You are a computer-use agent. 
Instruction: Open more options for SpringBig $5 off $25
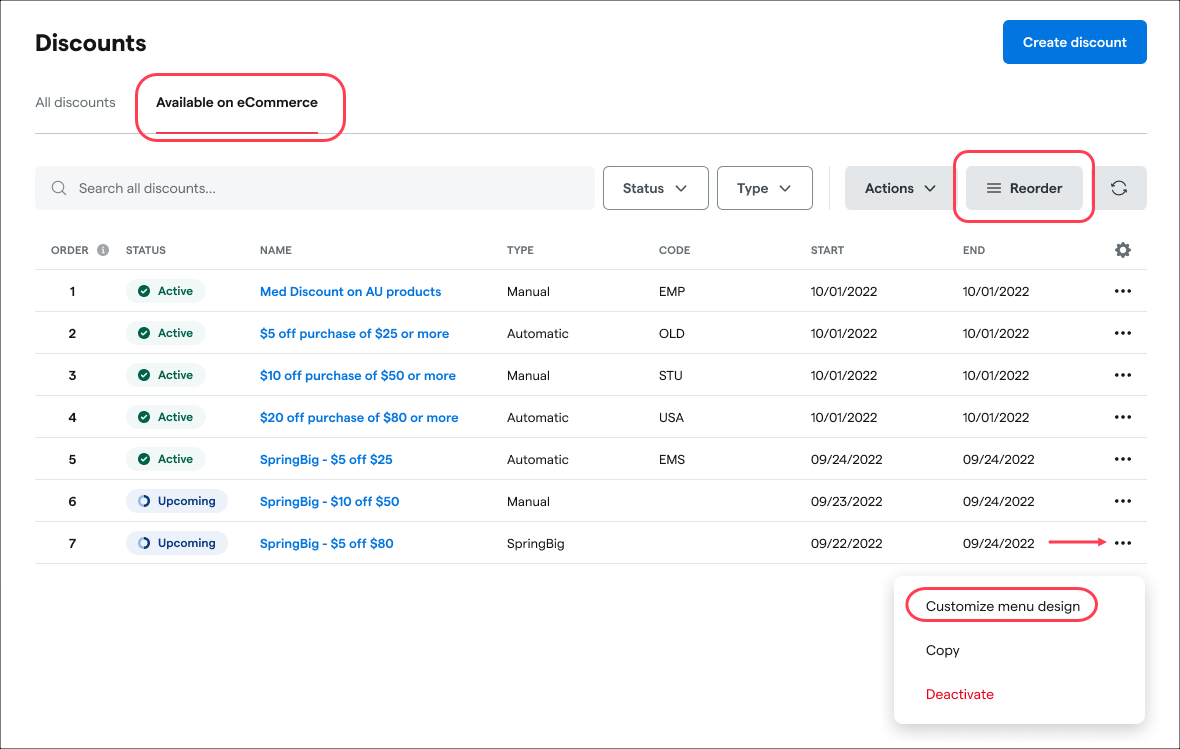[x=1122, y=459]
